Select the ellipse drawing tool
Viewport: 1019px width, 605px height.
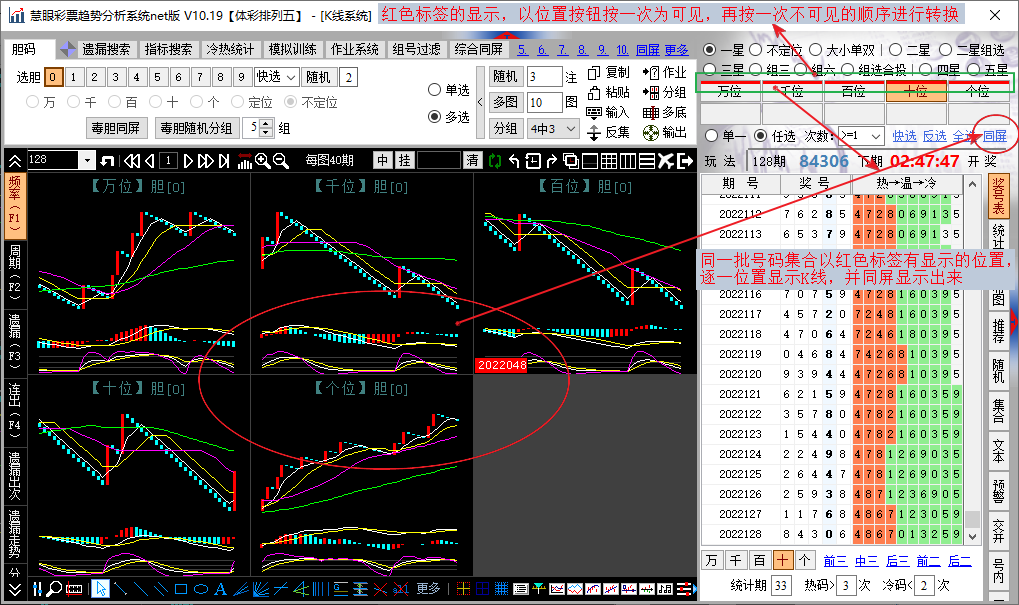[x=200, y=589]
